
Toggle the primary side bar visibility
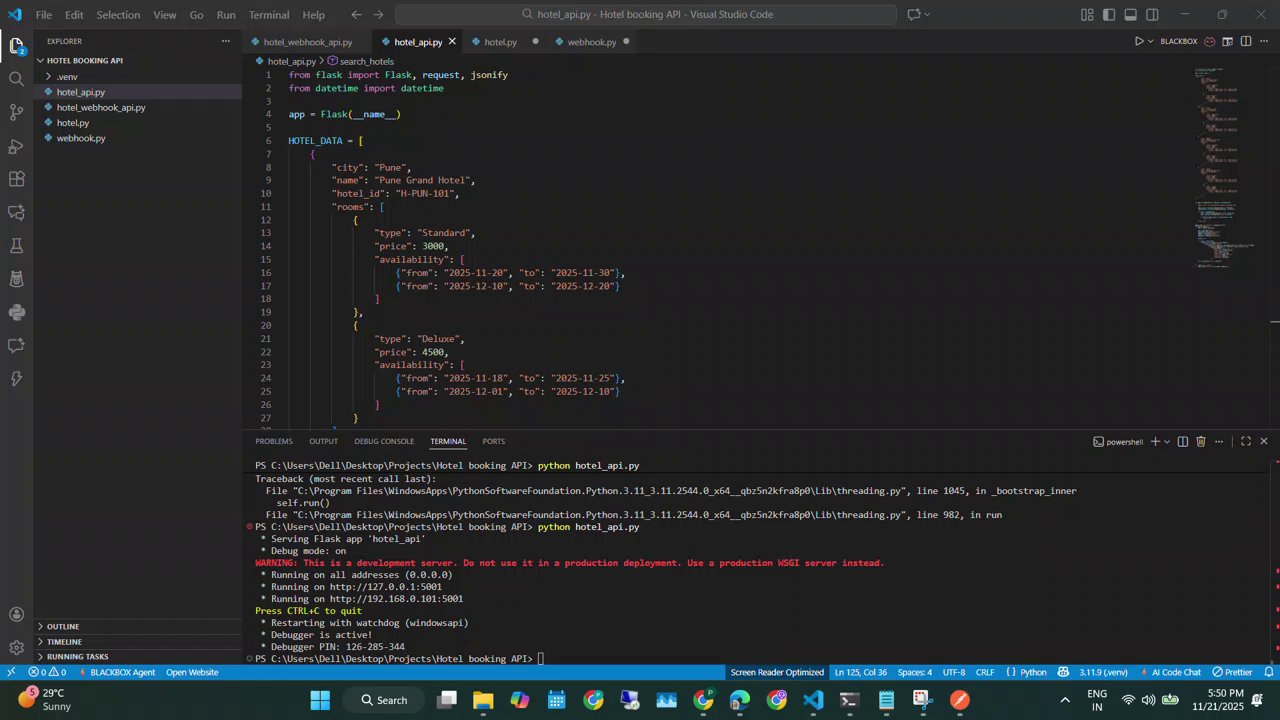pyautogui.click(x=1109, y=15)
